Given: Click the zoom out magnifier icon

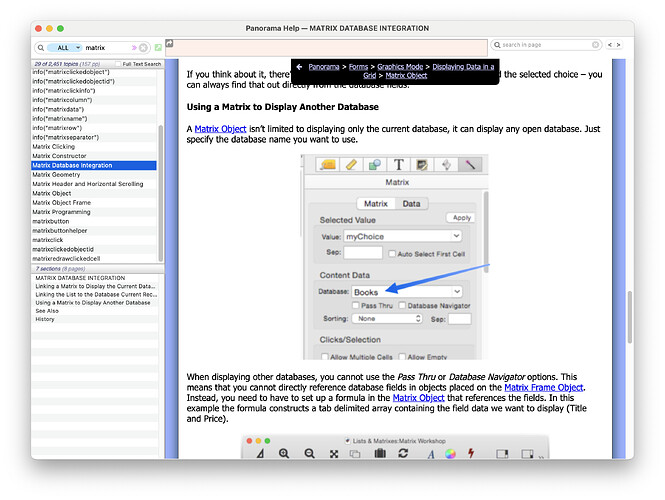Looking at the screenshot, I should point(309,454).
